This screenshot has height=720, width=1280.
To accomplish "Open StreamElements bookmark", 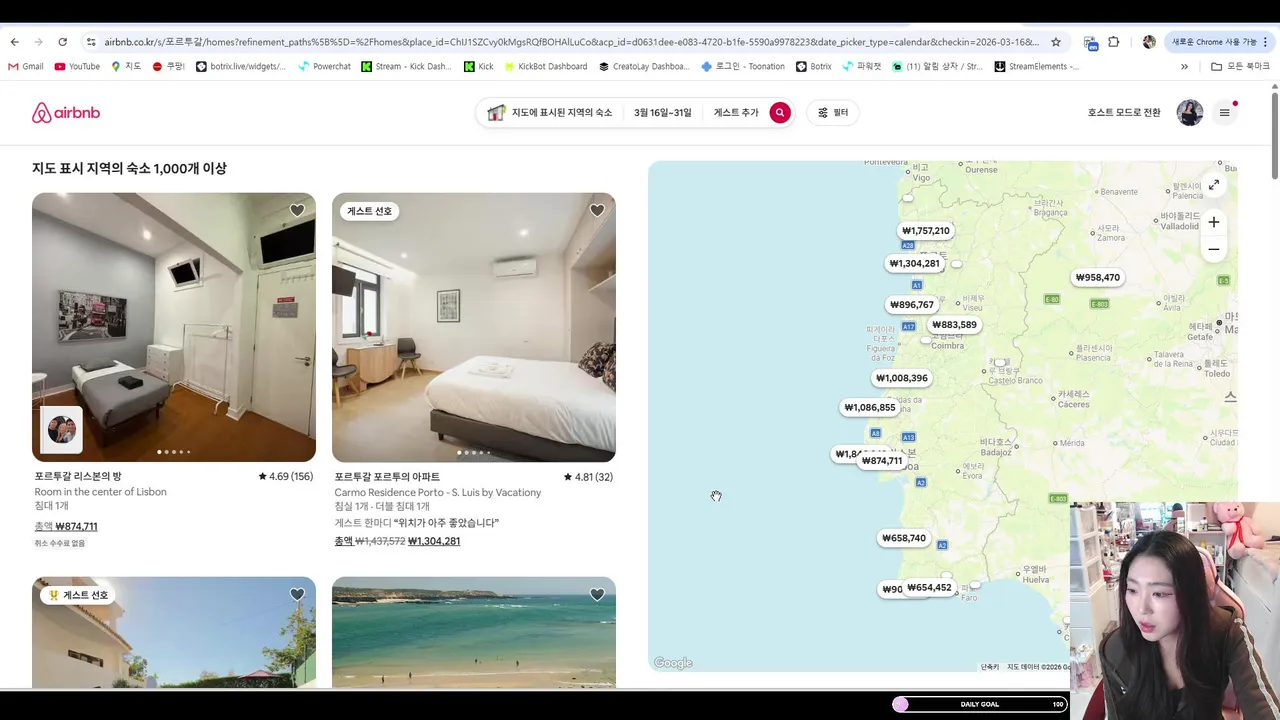I will click(1037, 67).
